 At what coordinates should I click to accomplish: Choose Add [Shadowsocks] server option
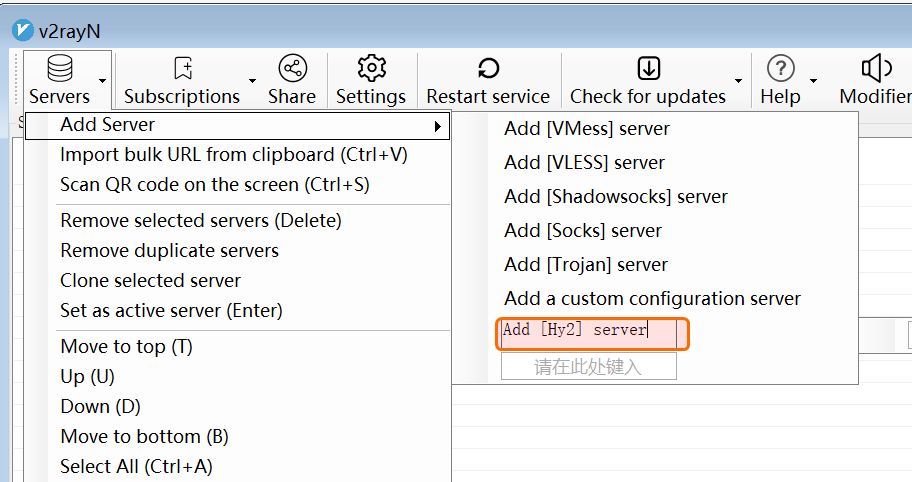(616, 197)
